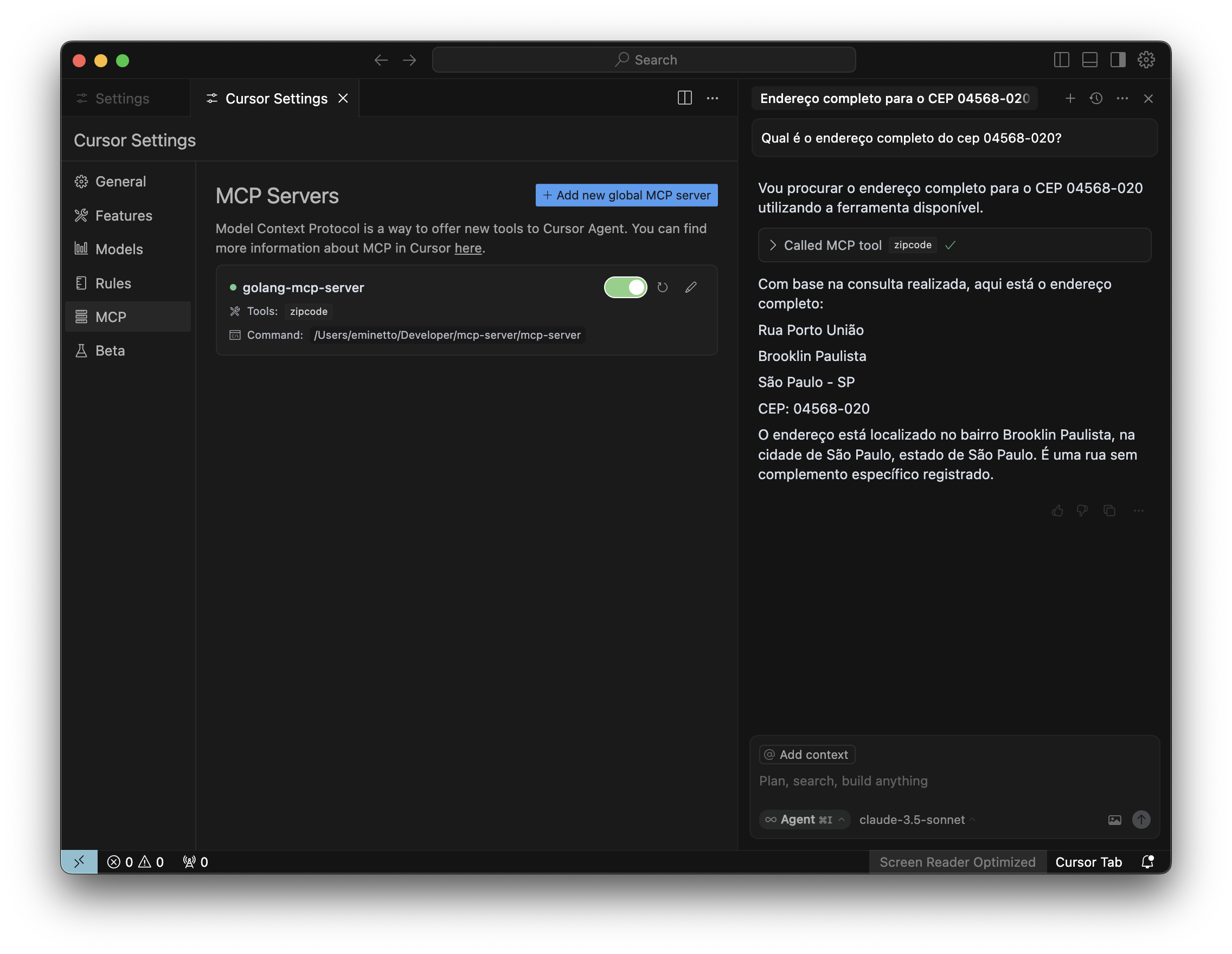Open settings gear in the title bar
This screenshot has height=954, width=1232.
(1146, 60)
